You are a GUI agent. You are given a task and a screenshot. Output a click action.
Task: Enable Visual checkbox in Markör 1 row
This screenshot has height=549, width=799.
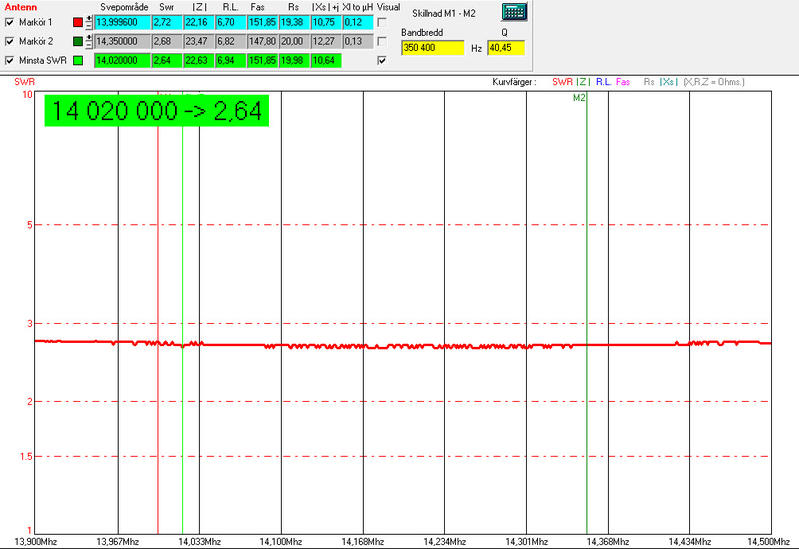[x=382, y=22]
